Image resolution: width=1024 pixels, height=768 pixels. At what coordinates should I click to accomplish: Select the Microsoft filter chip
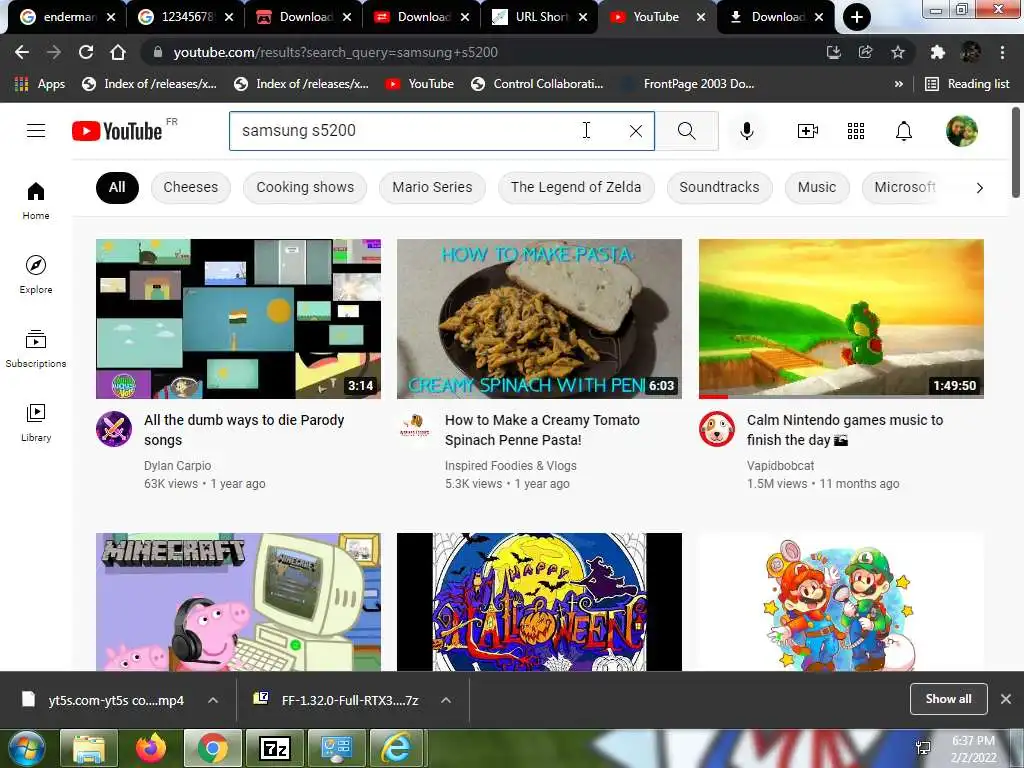(904, 187)
